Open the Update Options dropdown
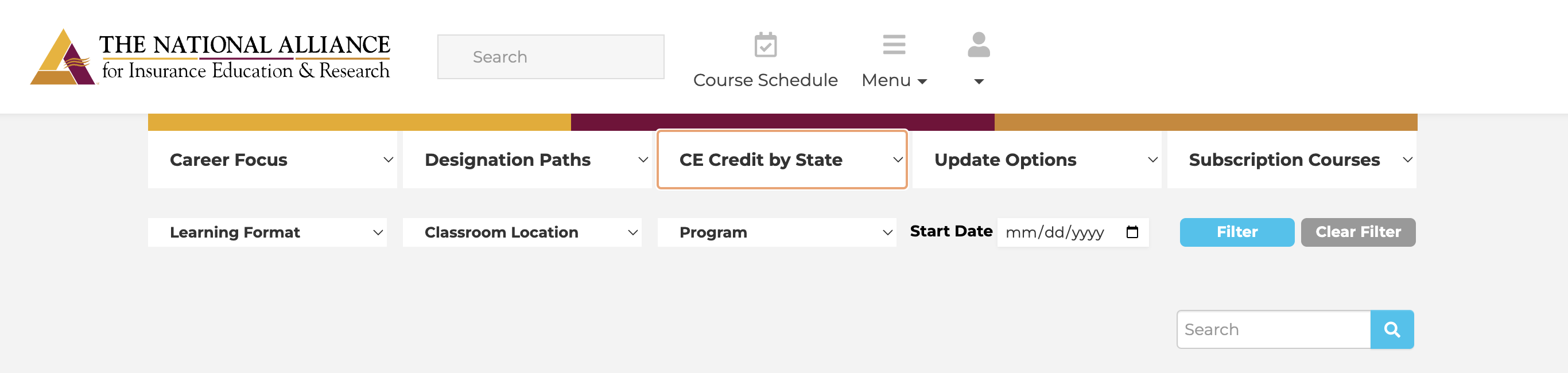Image resolution: width=1568 pixels, height=373 pixels. coord(1037,160)
